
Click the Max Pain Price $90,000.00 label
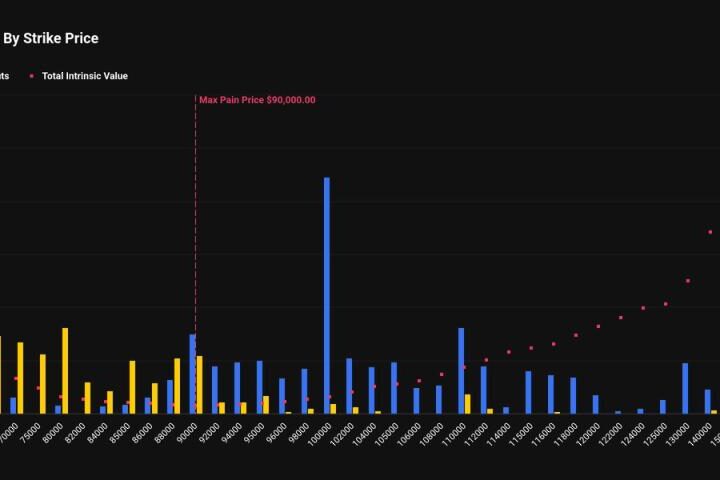(257, 100)
